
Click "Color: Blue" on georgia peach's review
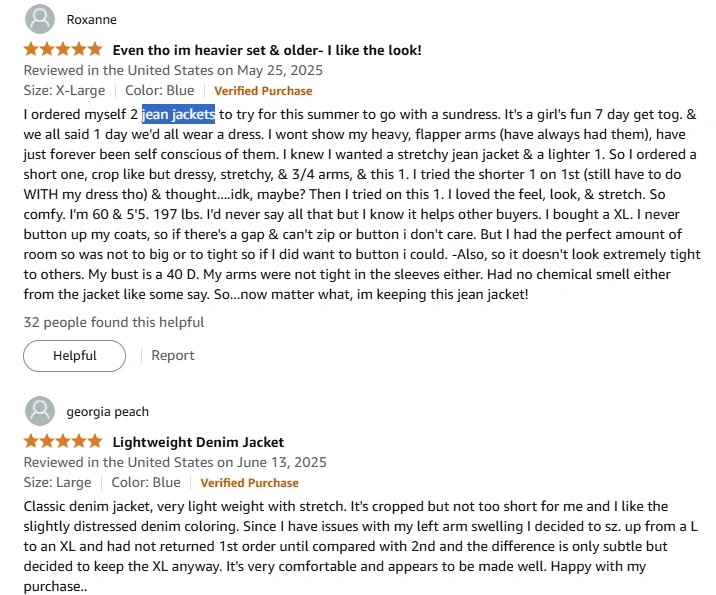pos(152,483)
